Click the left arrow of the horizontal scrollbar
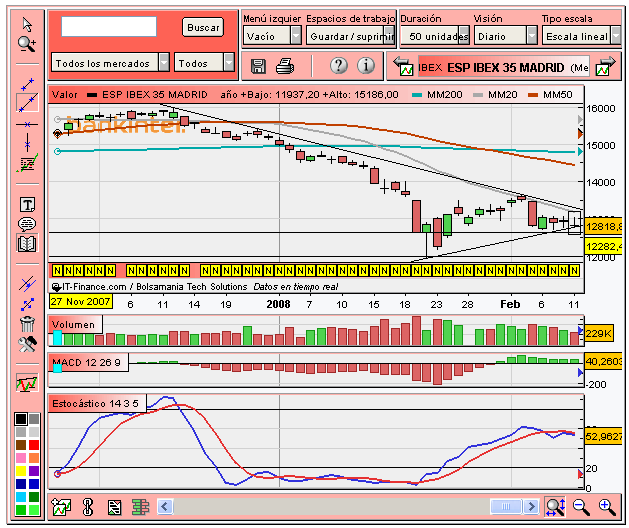 point(165,507)
